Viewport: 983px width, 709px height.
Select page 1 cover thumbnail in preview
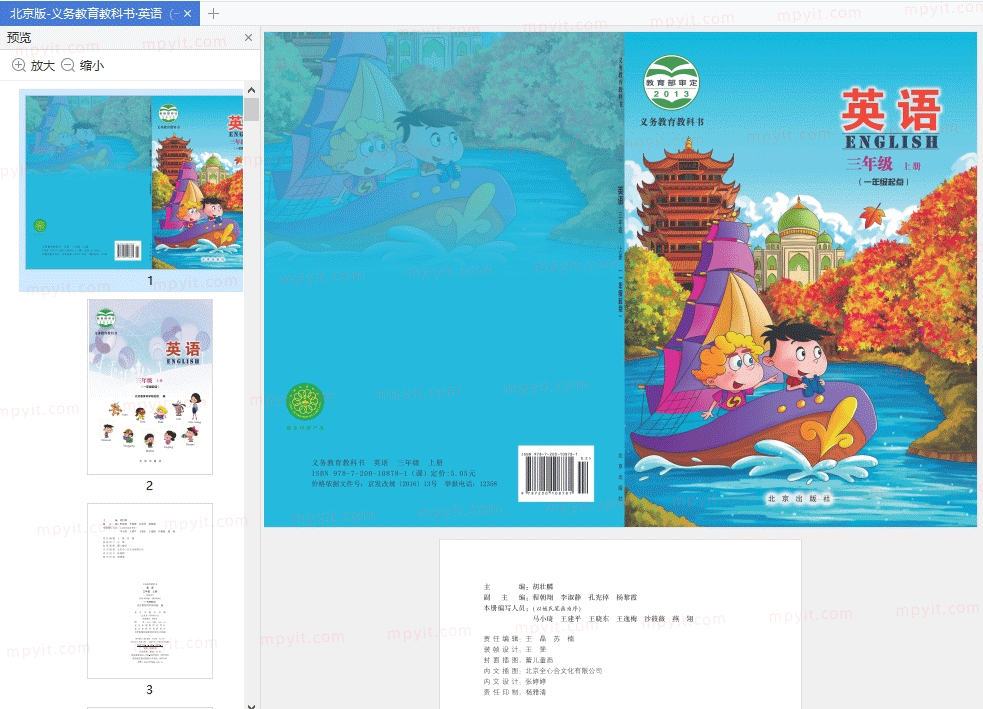click(134, 183)
